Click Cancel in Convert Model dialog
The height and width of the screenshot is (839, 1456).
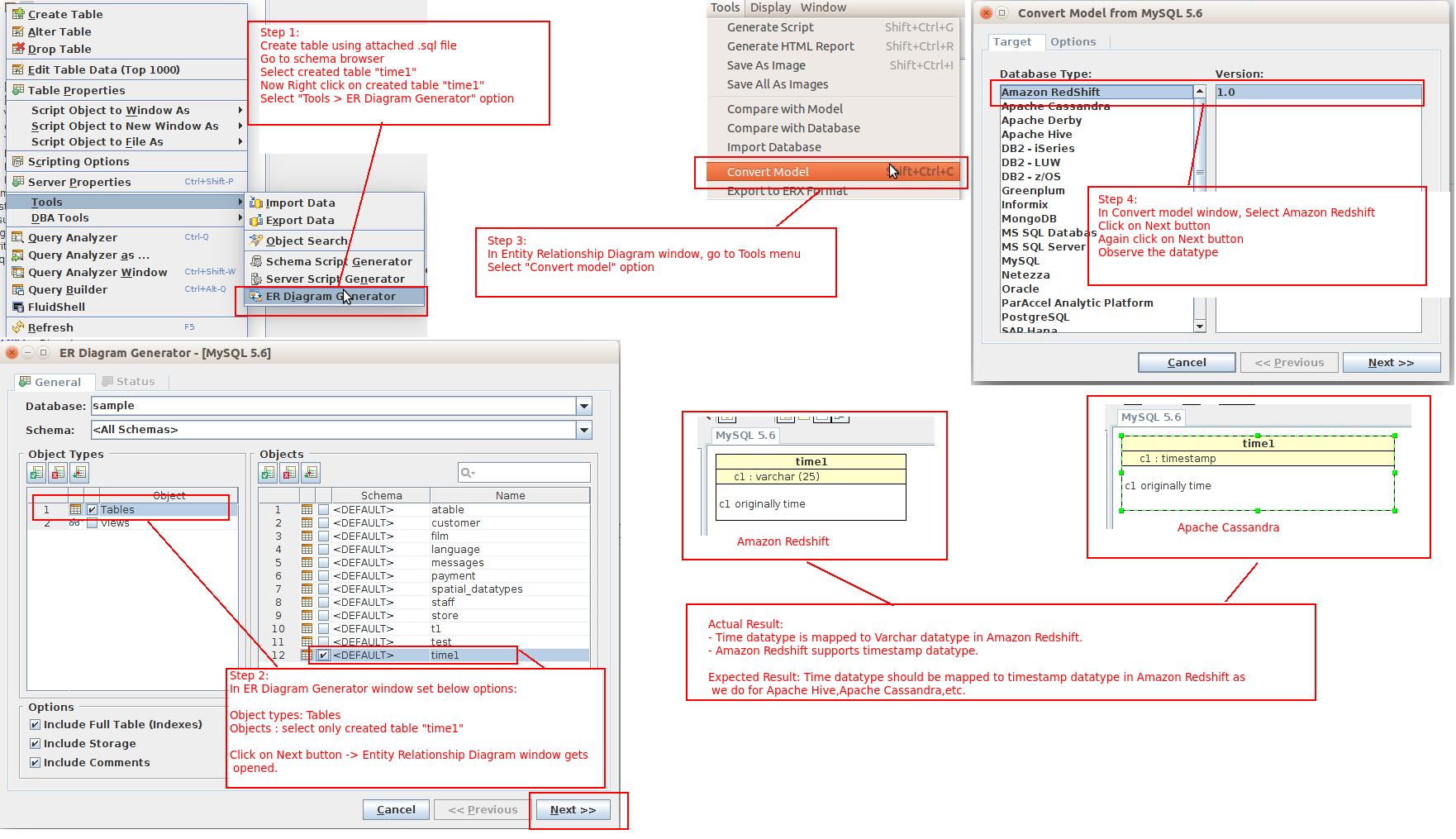pos(1187,363)
